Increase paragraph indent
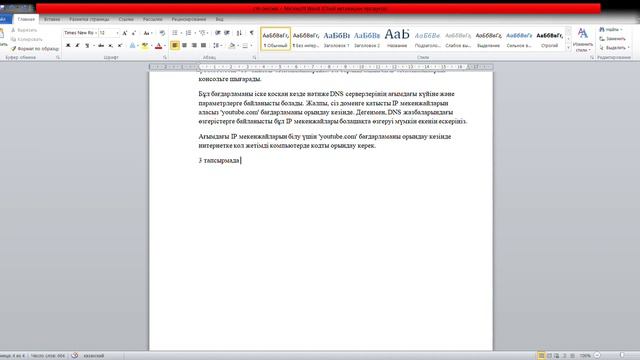640x360 pixels. pyautogui.click(x=227, y=33)
